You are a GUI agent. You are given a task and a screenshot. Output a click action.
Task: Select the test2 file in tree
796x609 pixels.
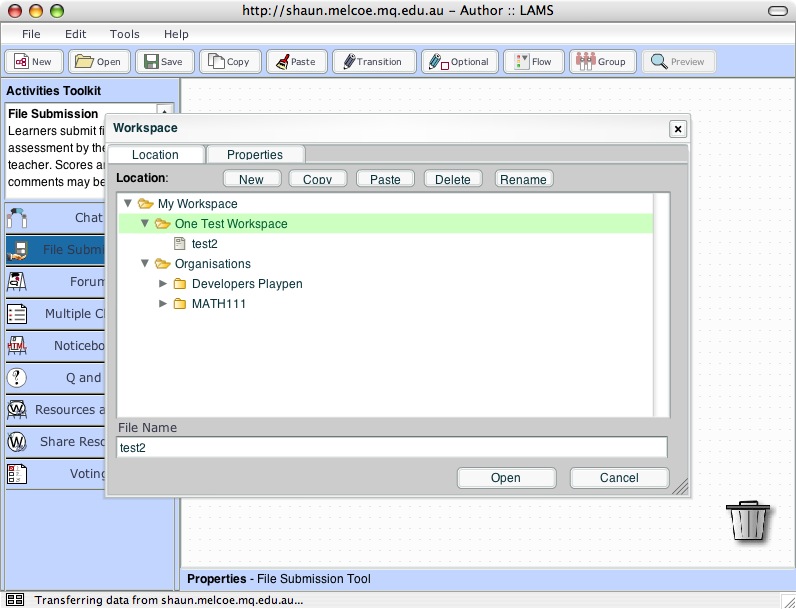point(204,244)
